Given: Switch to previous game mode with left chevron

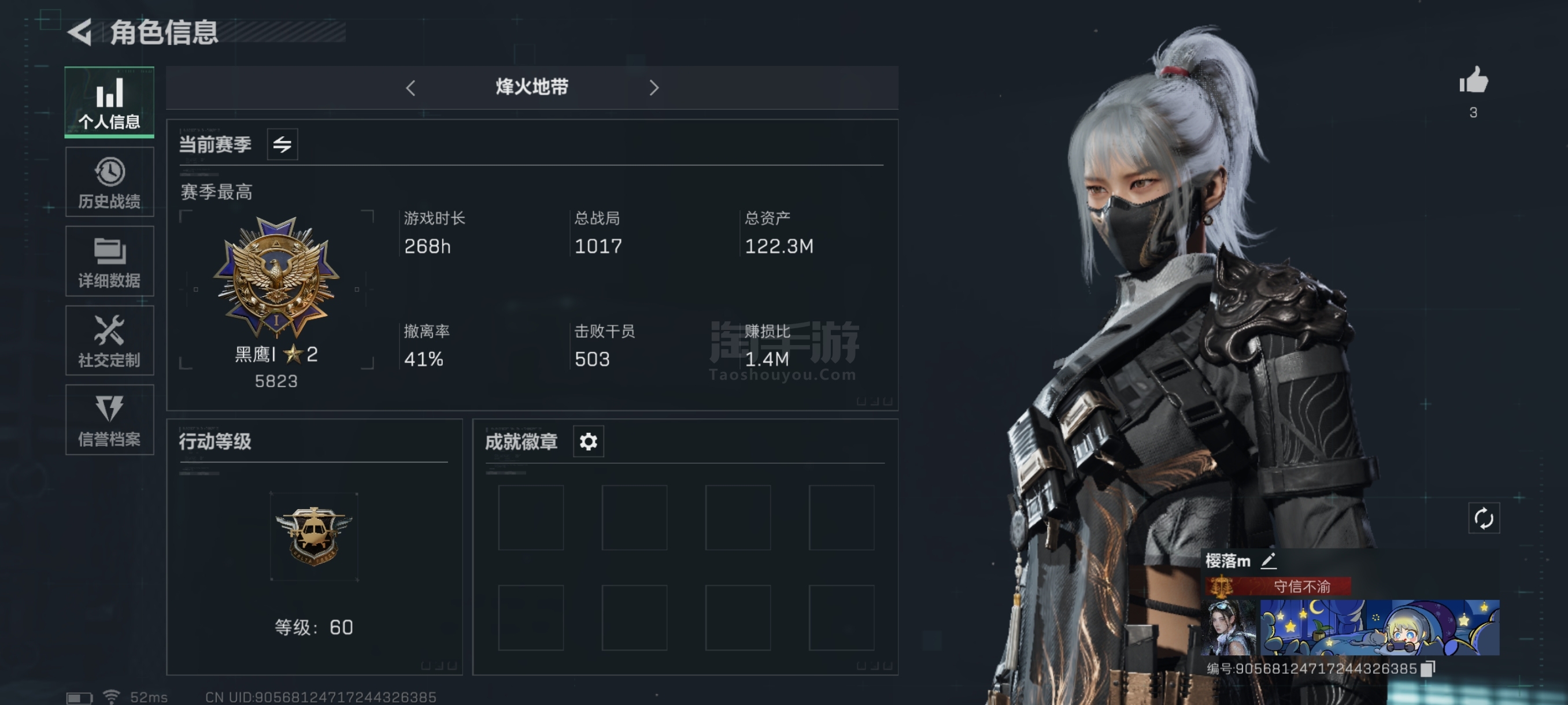Looking at the screenshot, I should tap(411, 88).
